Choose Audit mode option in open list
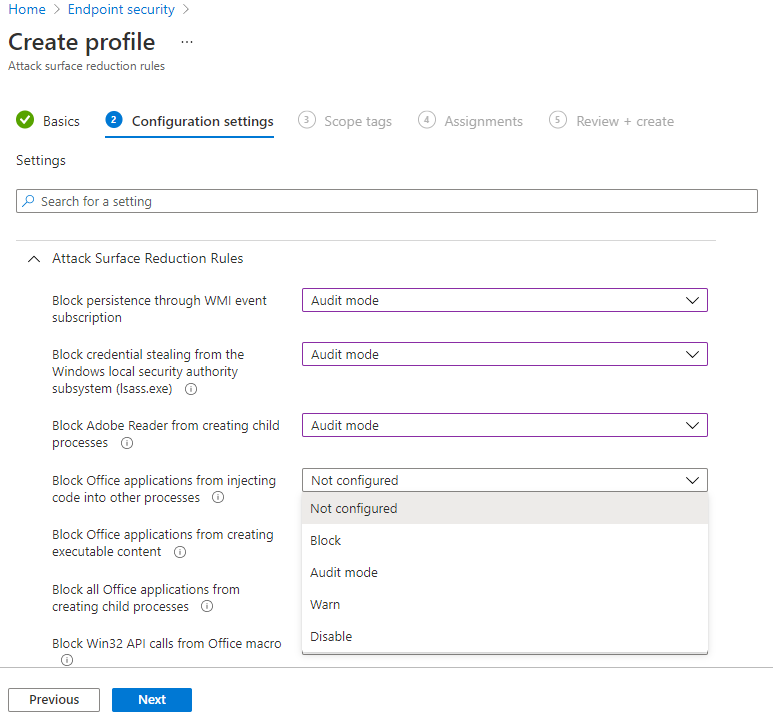Screen dimensions: 773x718 pyautogui.click(x=344, y=573)
